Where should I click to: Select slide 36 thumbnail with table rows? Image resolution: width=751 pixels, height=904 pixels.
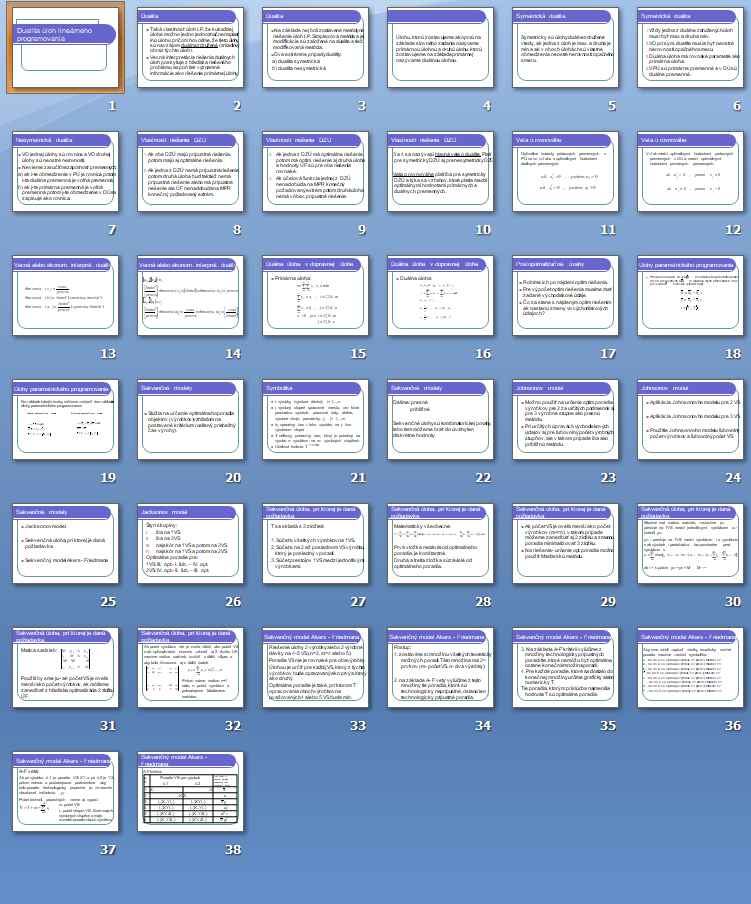[689, 667]
